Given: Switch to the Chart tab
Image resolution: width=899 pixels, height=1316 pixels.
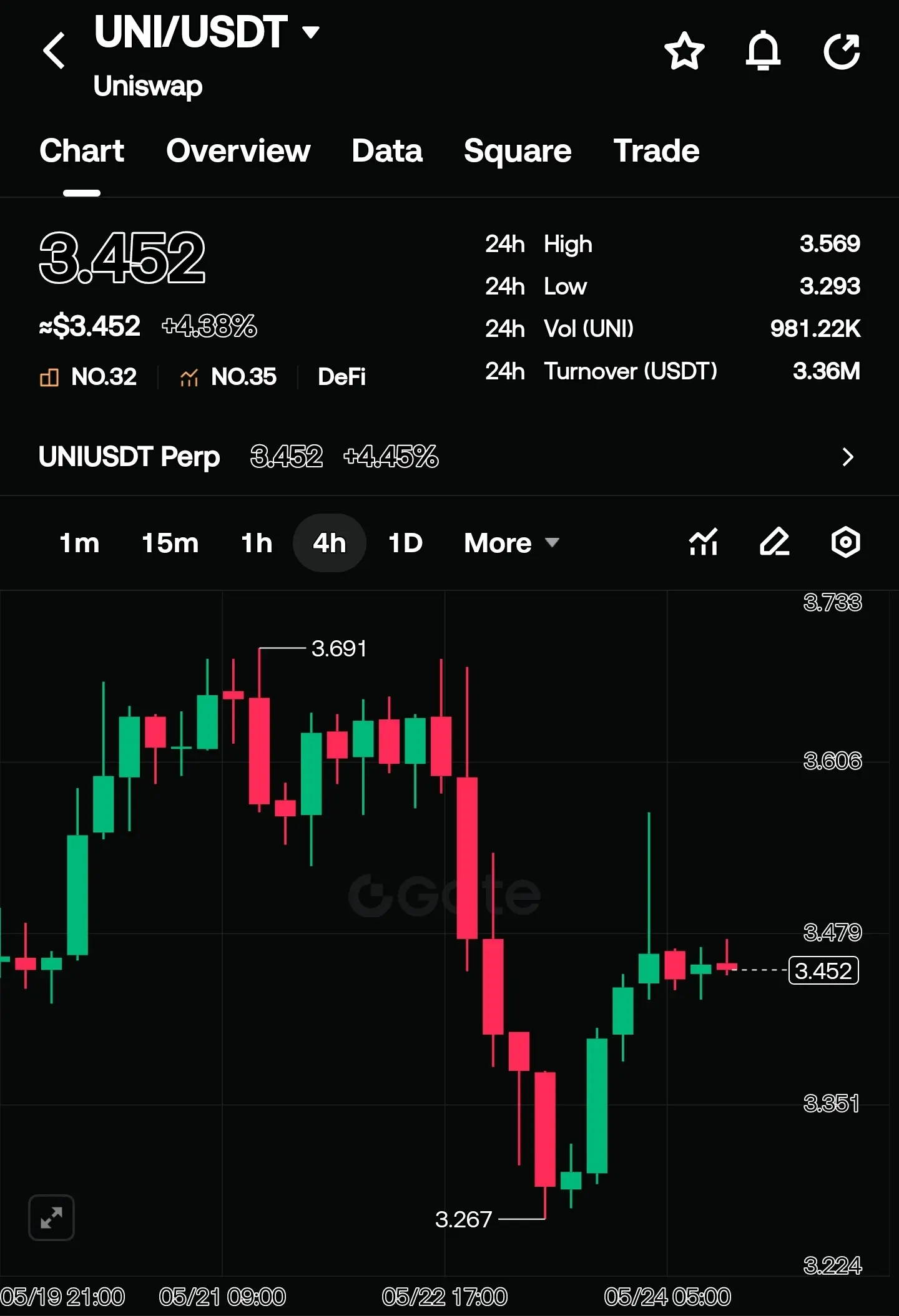Looking at the screenshot, I should [82, 151].
